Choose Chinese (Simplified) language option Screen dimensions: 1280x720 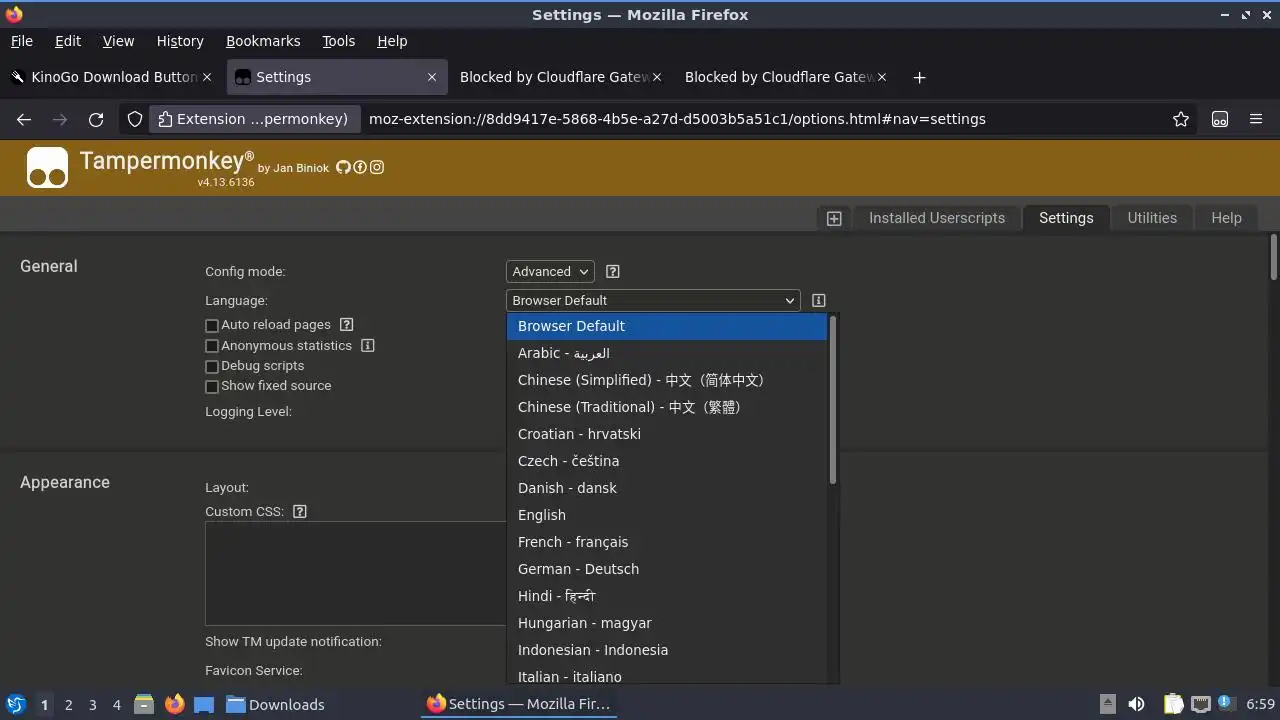pyautogui.click(x=667, y=380)
